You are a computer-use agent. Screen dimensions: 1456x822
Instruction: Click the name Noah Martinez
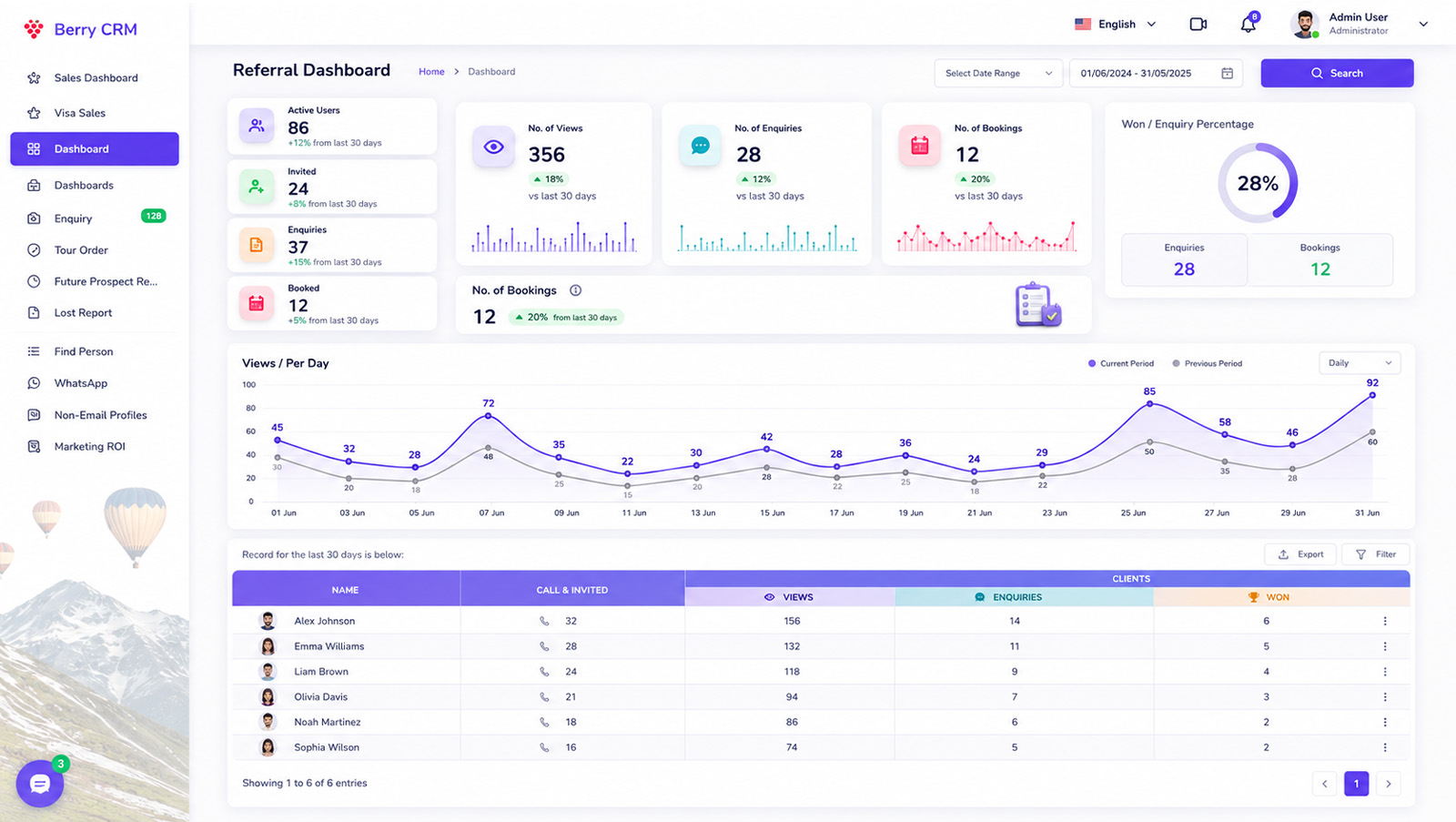click(328, 722)
